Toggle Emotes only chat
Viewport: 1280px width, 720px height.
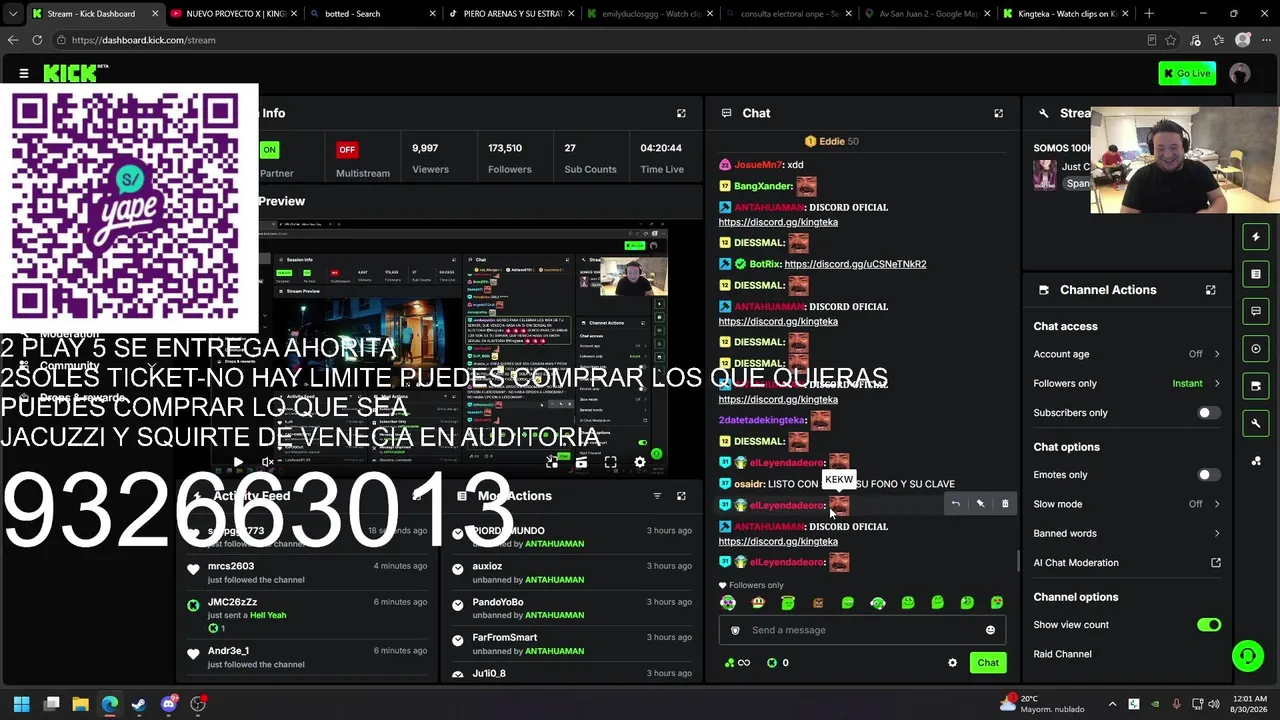(1209, 475)
